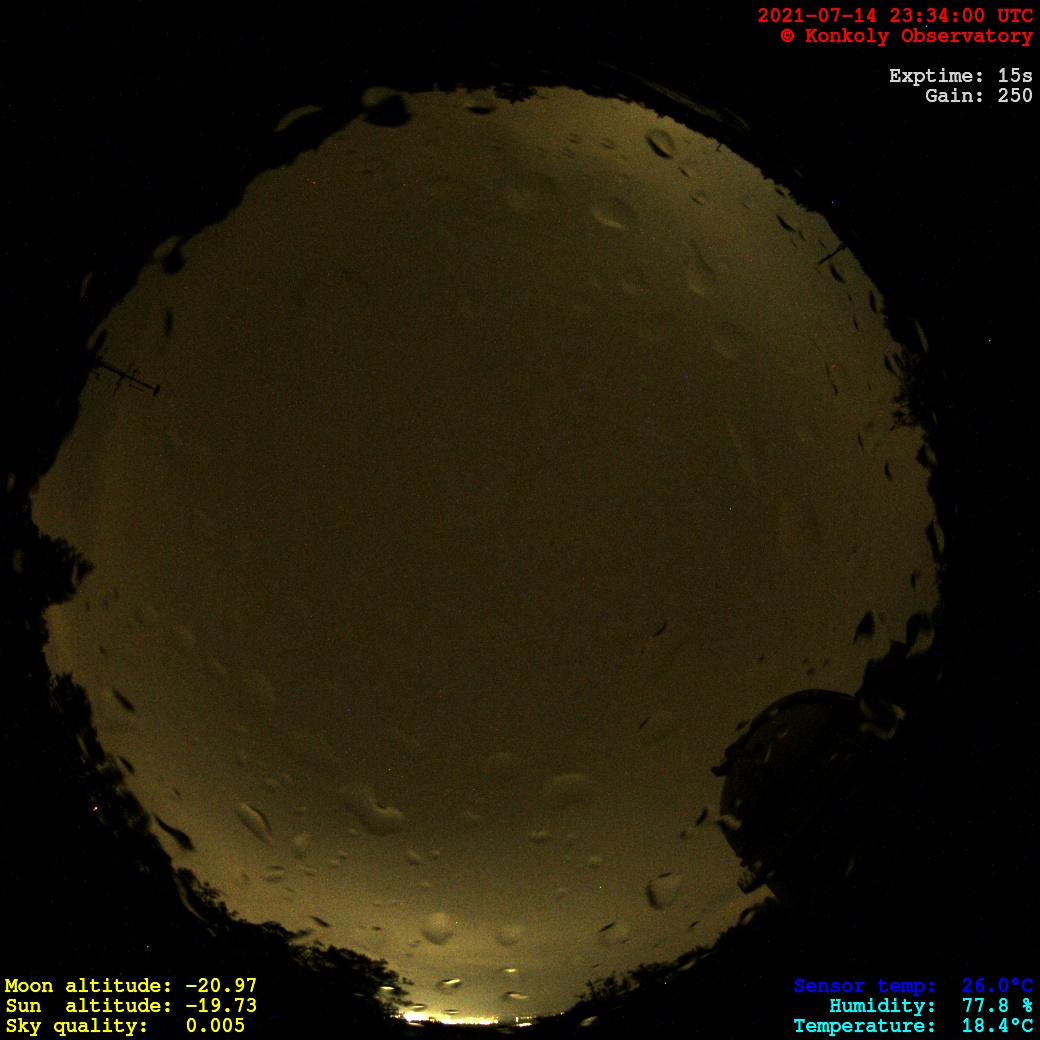Image resolution: width=1040 pixels, height=1040 pixels.
Task: Click the large dark droplet at the top of the sky
Action: point(387,107)
